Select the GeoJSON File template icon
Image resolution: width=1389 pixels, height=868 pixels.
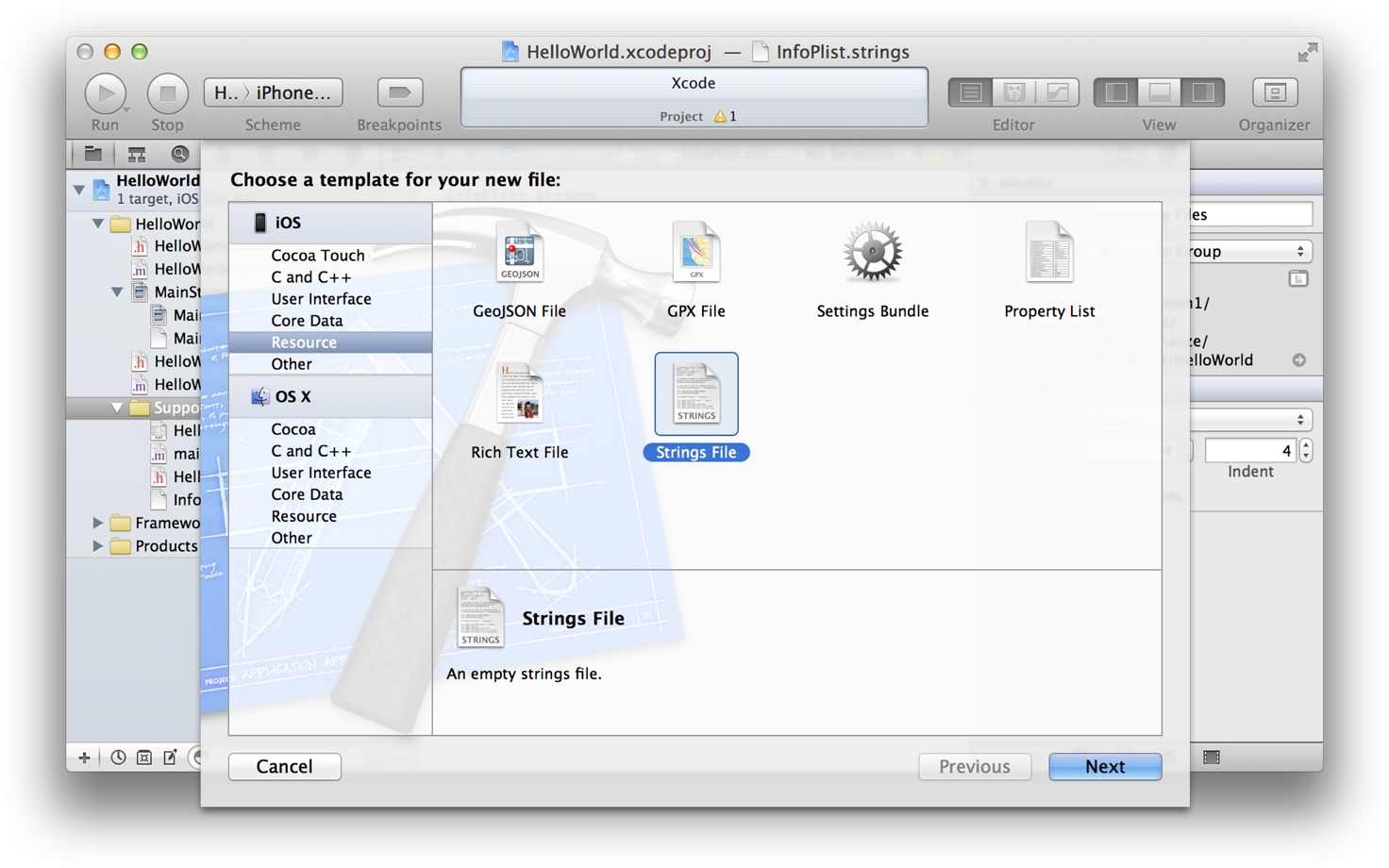point(519,252)
